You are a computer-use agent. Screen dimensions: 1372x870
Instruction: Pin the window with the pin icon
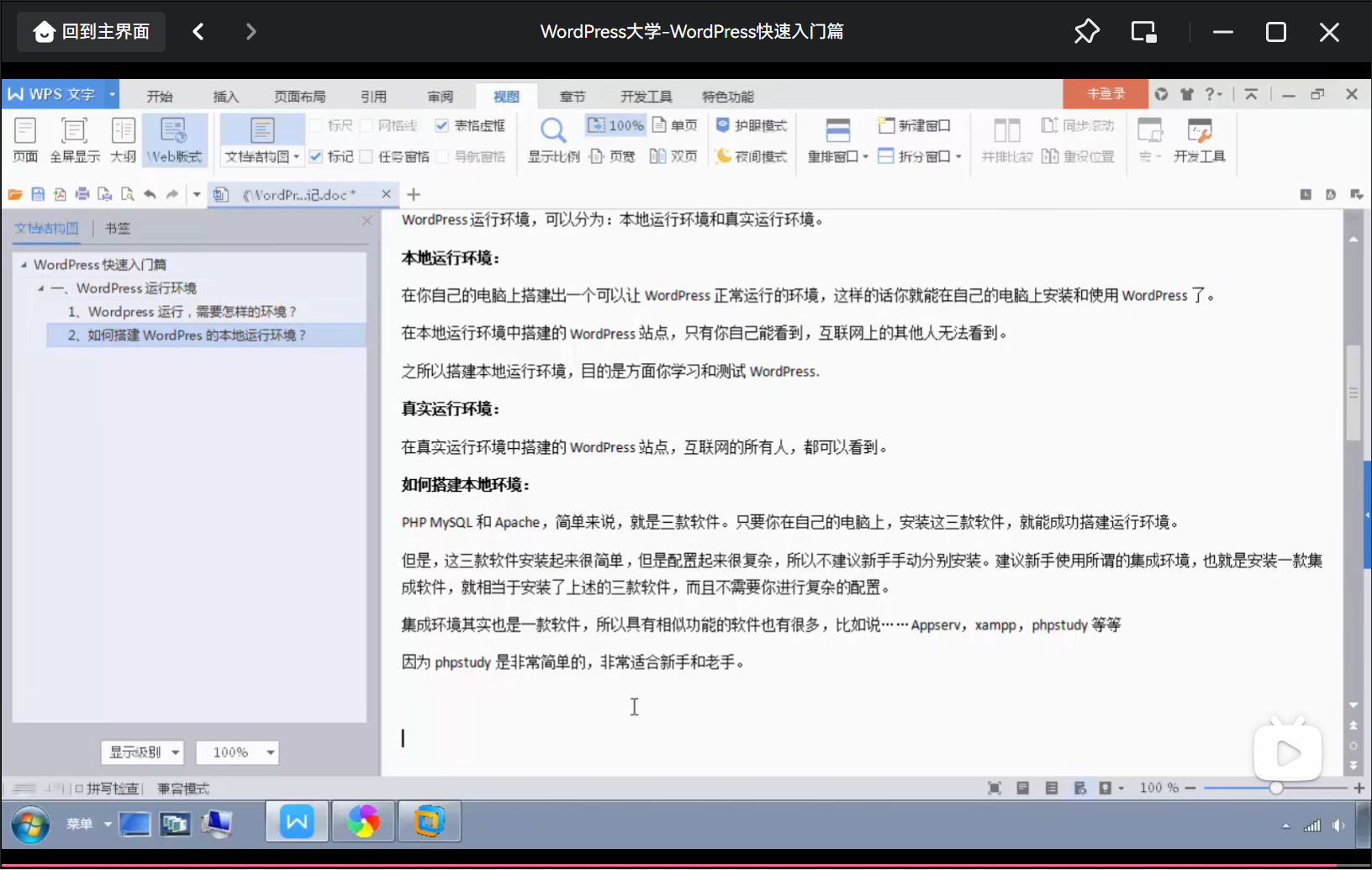1086,32
